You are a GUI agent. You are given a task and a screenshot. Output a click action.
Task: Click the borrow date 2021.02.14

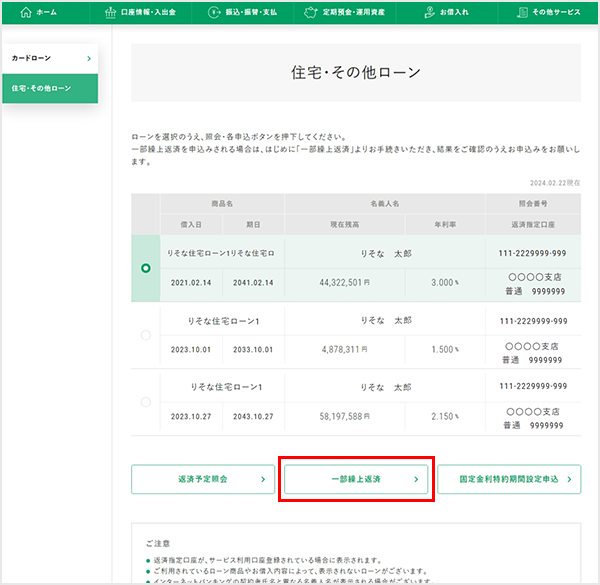pos(191,283)
